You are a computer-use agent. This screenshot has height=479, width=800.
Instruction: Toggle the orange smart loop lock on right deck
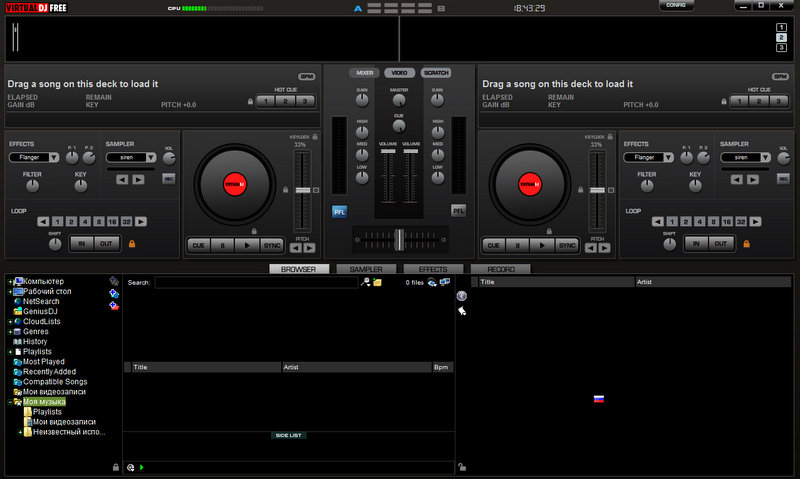(746, 244)
